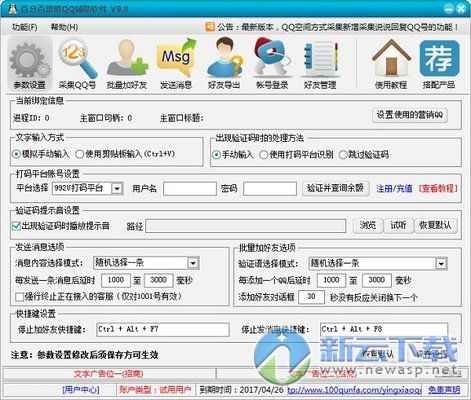Click add-QQ delay minimum 1000 field
471x400 pixels.
[331, 280]
